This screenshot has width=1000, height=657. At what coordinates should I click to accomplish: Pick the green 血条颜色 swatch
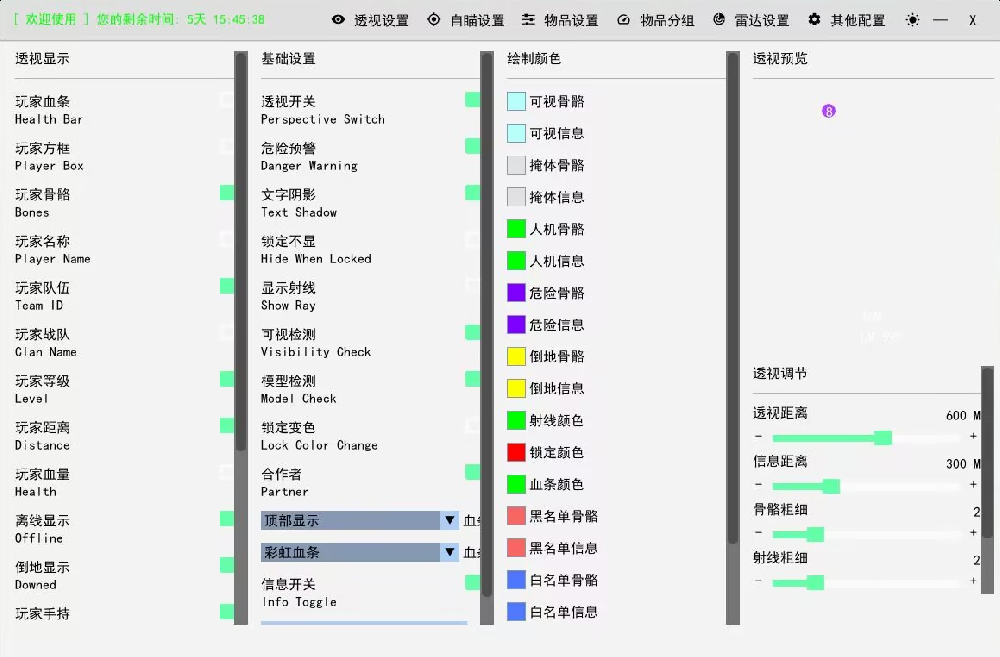coord(516,484)
